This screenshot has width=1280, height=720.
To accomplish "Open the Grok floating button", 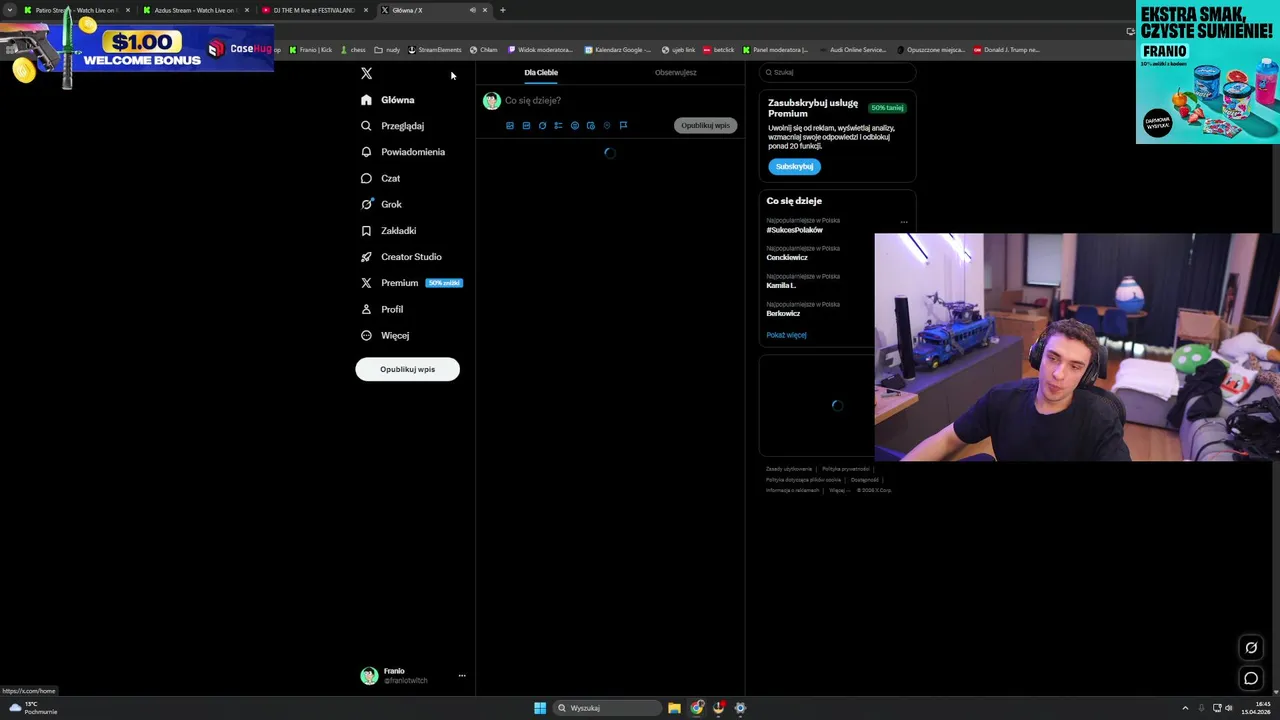I will [x=1251, y=648].
